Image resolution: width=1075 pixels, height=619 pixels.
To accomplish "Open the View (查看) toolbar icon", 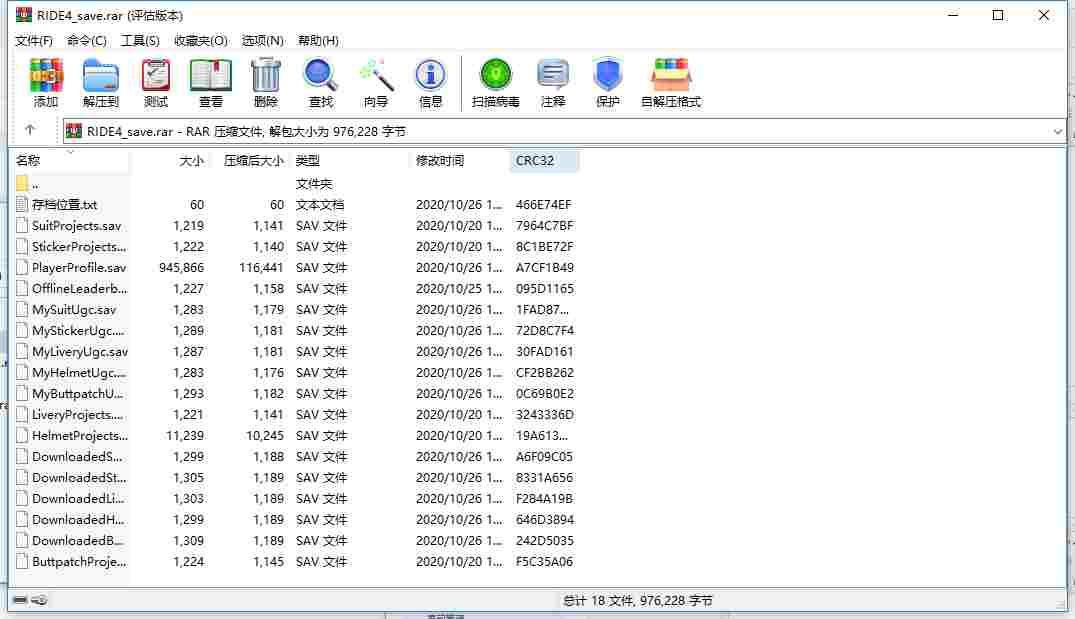I will [210, 82].
